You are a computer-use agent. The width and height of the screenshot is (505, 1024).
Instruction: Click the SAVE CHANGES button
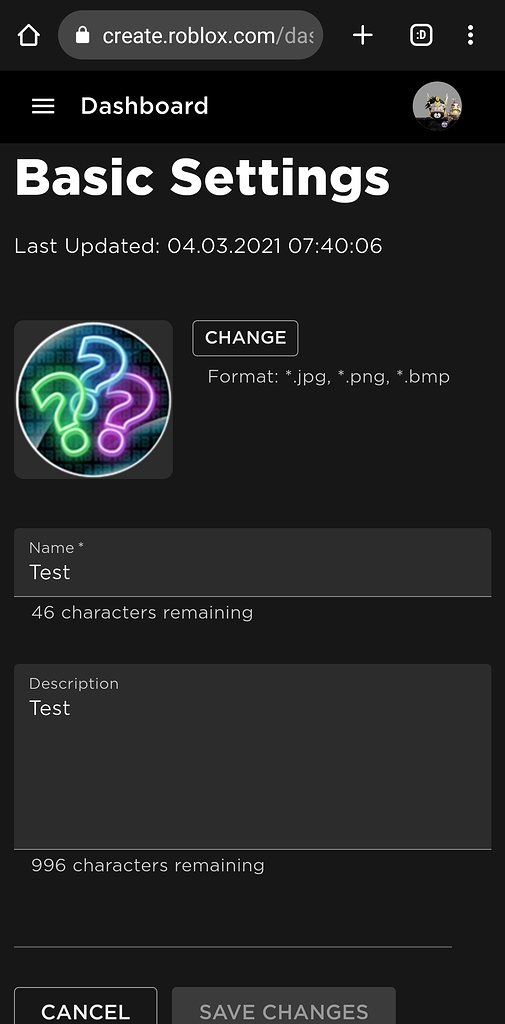pyautogui.click(x=284, y=1006)
